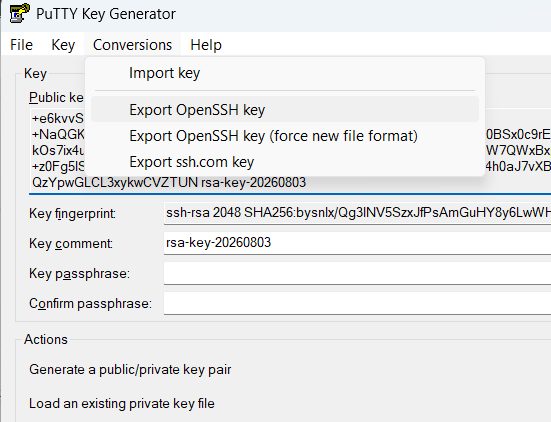The height and width of the screenshot is (422, 551).
Task: Click the 'Key comment:' label
Action: [71, 244]
